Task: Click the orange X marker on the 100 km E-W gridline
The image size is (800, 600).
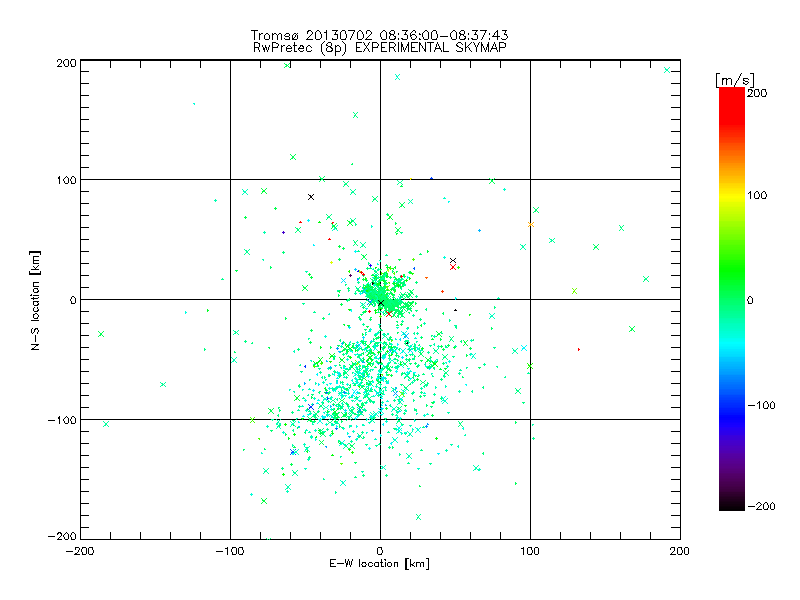Action: pyautogui.click(x=531, y=224)
